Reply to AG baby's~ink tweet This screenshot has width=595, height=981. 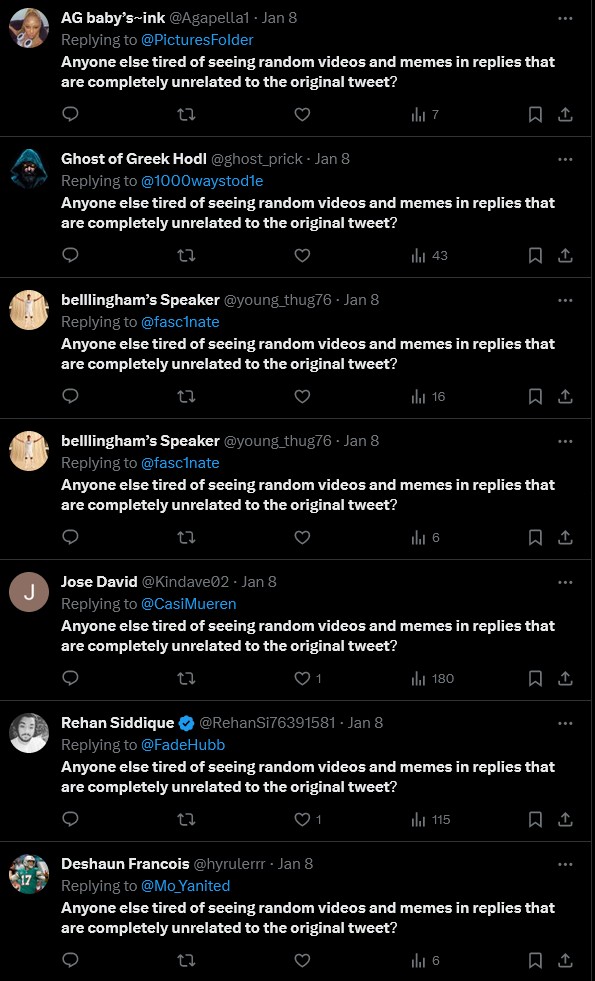[x=71, y=114]
